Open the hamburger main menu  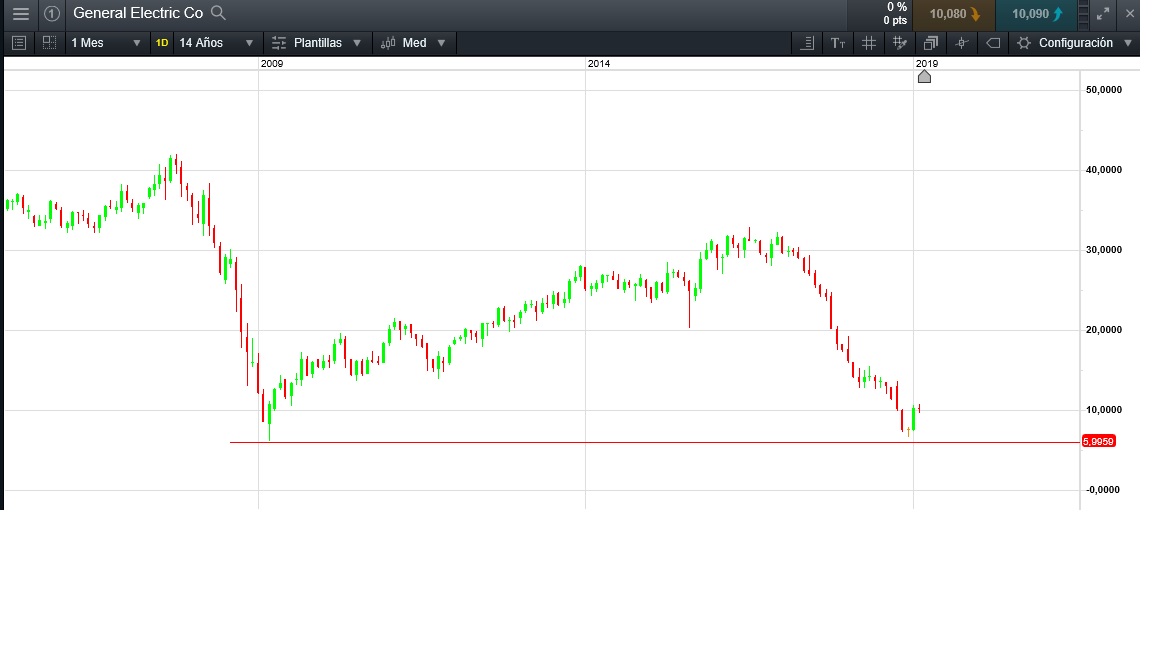(21, 13)
